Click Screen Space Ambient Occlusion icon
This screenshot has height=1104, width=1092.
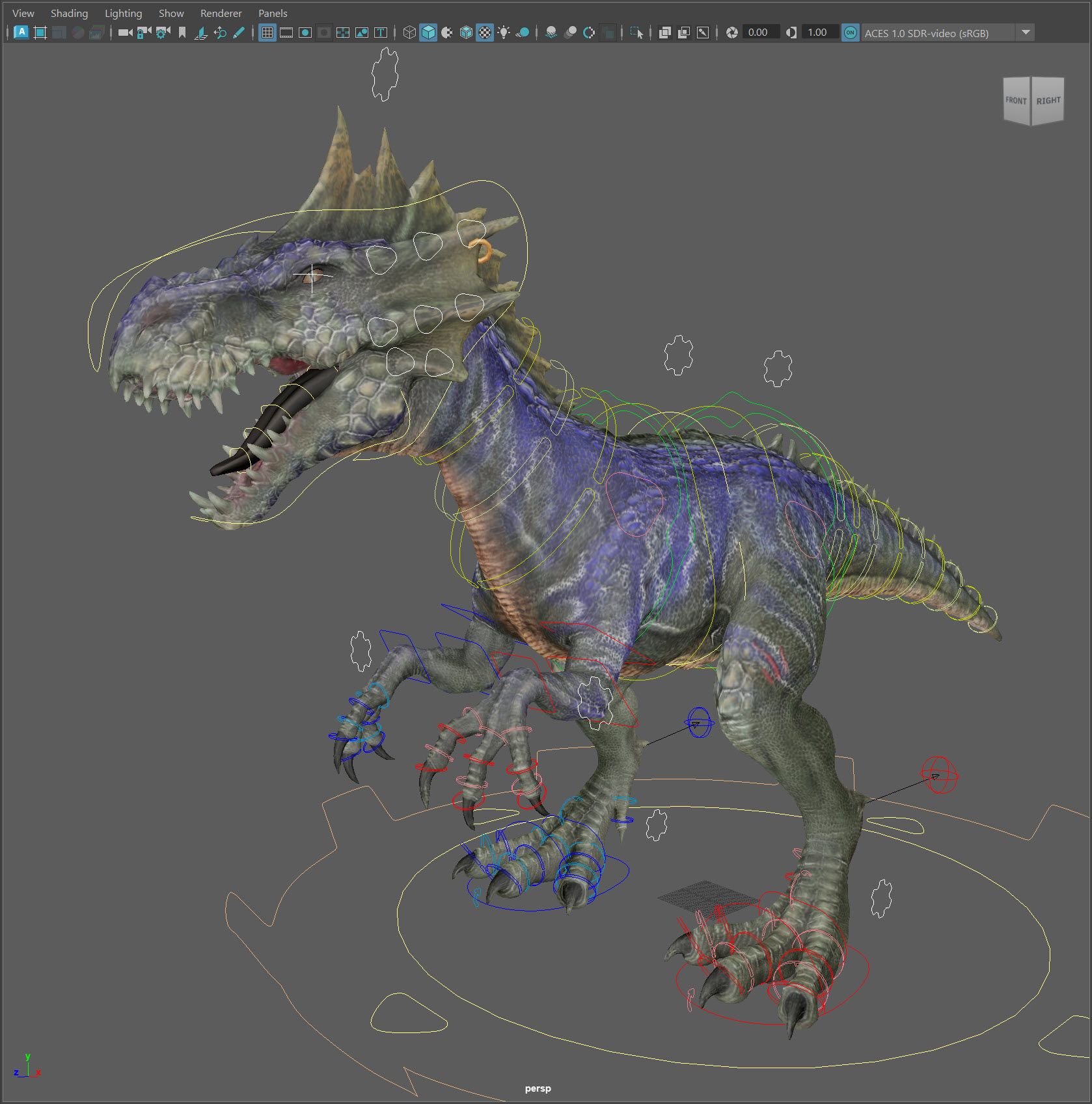[x=551, y=32]
